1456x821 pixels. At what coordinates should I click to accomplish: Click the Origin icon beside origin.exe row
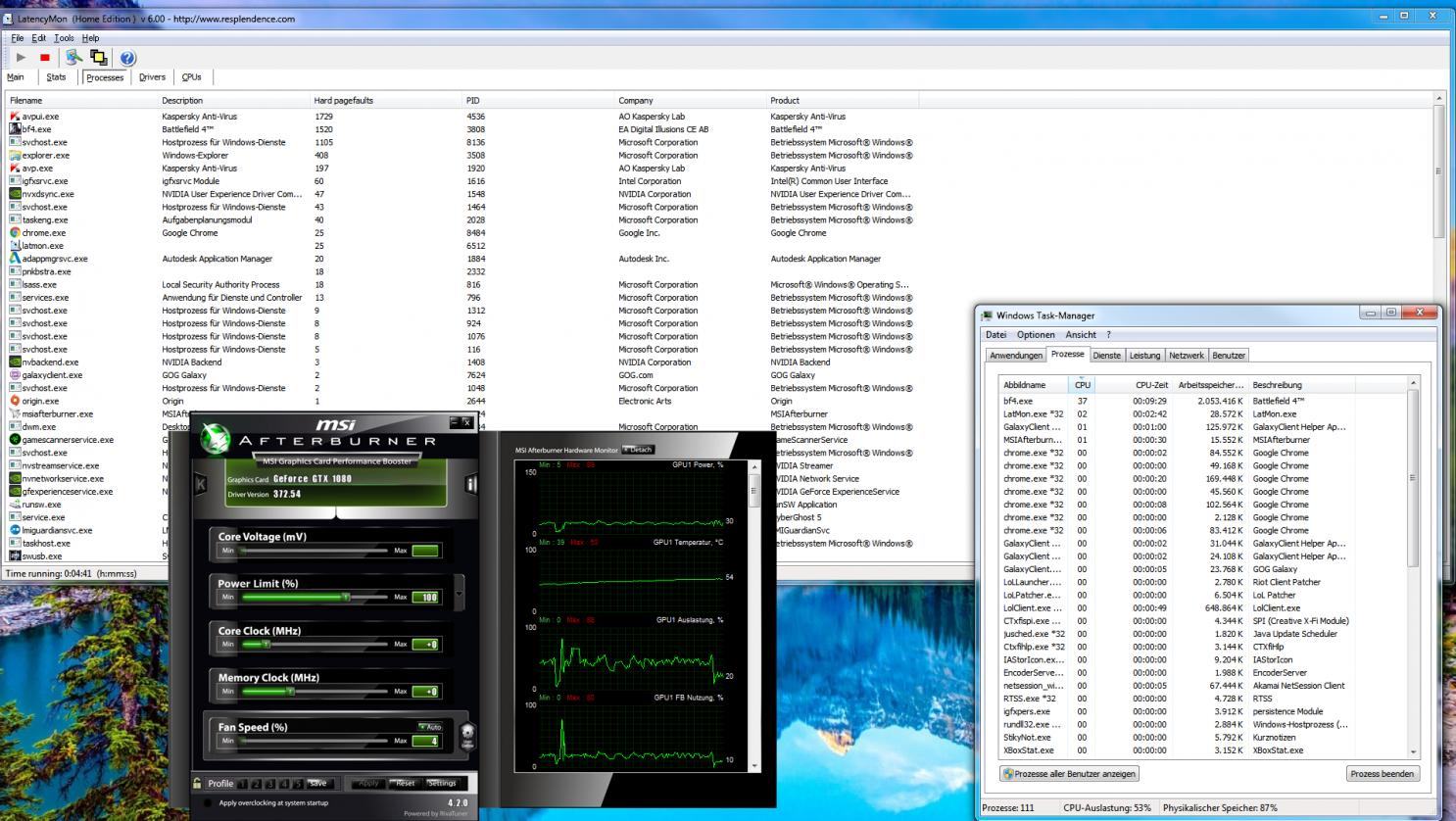coord(15,401)
